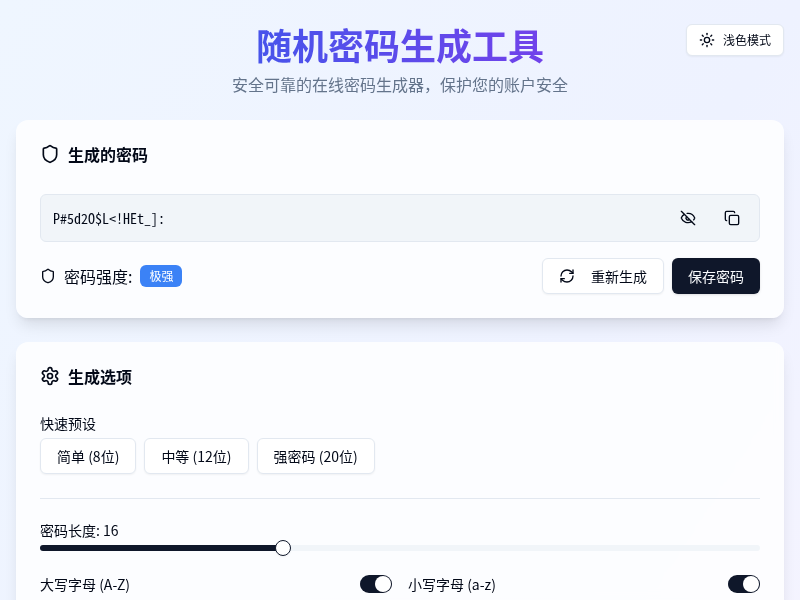Click the 重新生成 regenerate button
The image size is (800, 600).
coord(603,276)
